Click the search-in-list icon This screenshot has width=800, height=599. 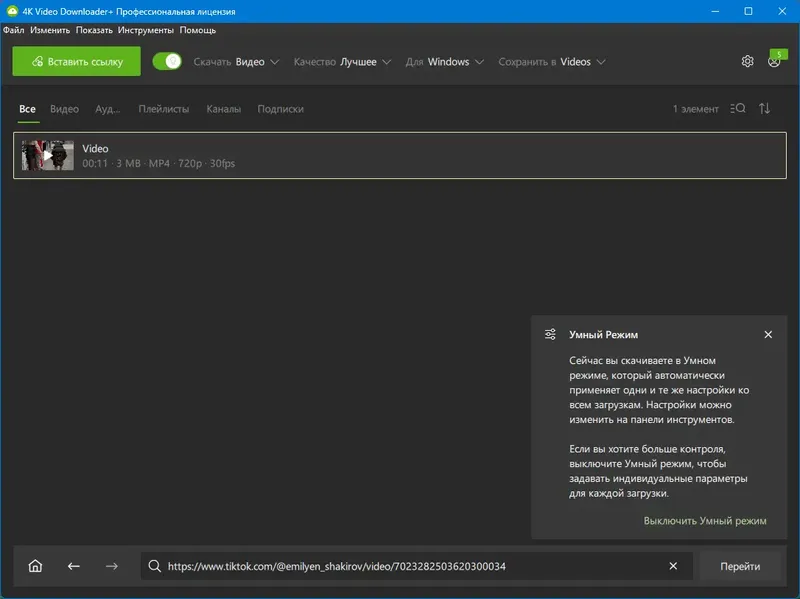738,109
